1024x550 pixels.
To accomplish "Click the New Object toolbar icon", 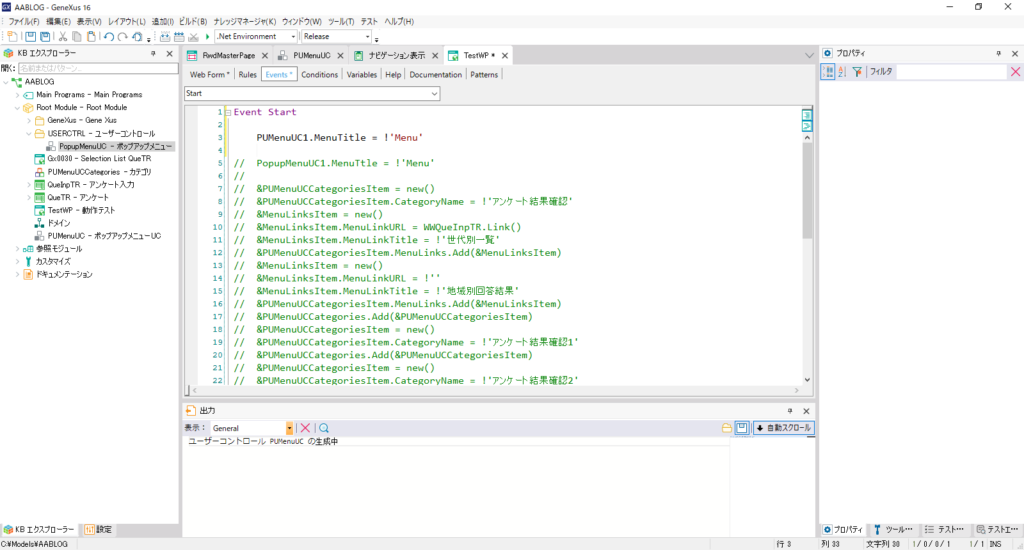I will point(12,37).
